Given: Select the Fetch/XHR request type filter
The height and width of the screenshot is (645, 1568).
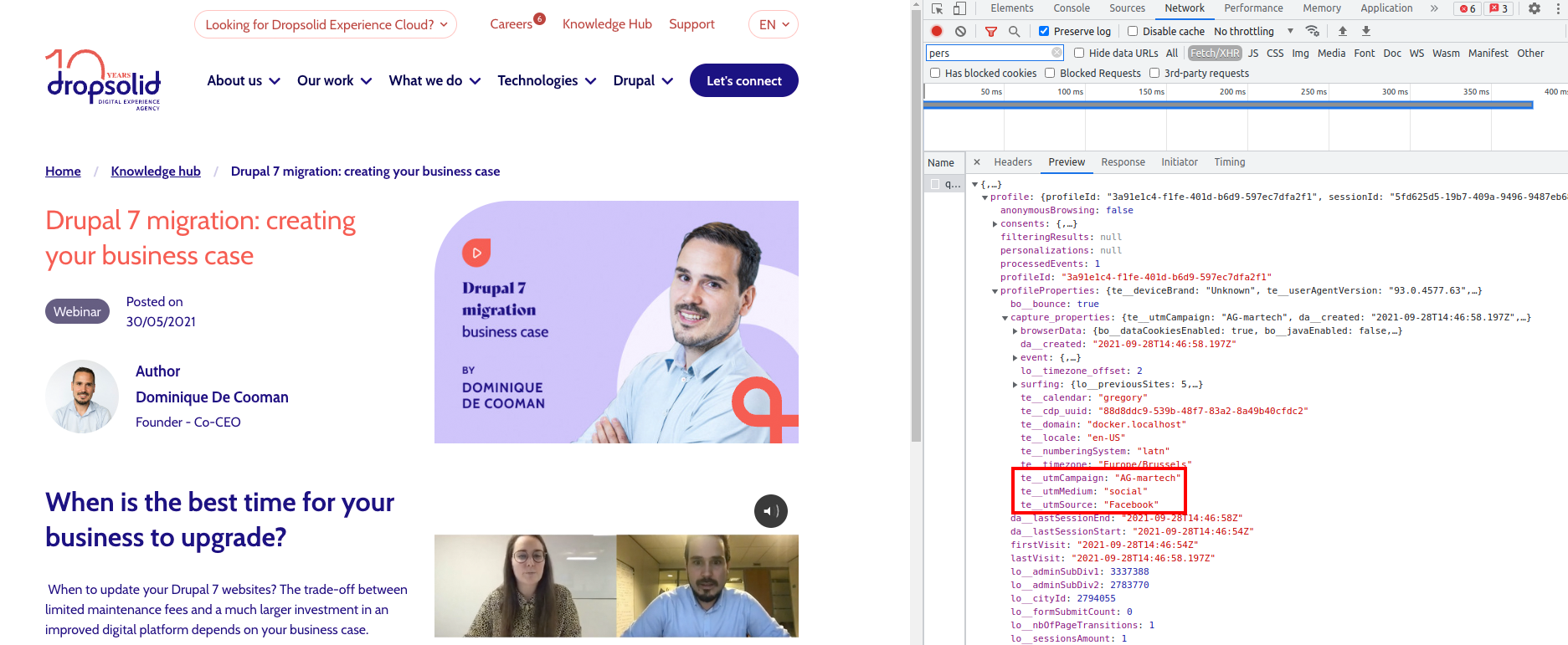Looking at the screenshot, I should pyautogui.click(x=1215, y=53).
